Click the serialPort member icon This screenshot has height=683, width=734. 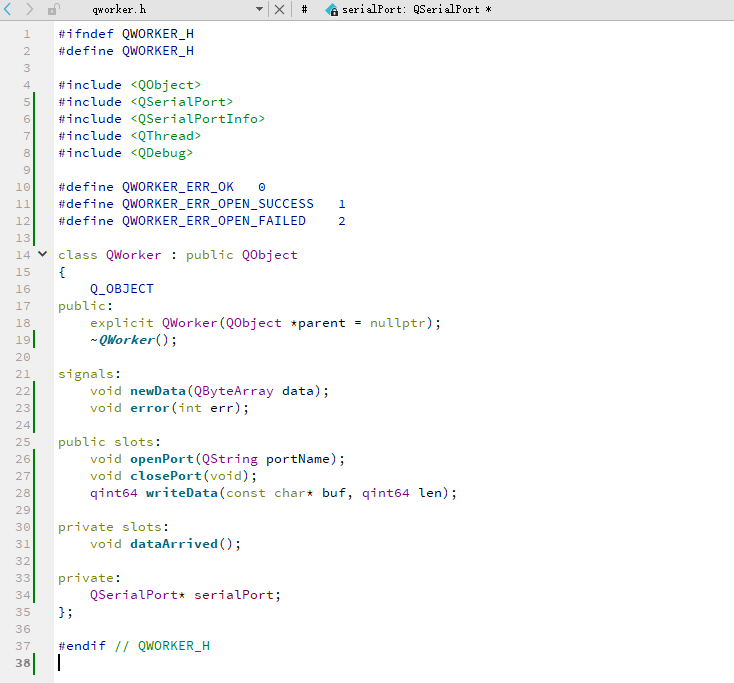pos(332,9)
